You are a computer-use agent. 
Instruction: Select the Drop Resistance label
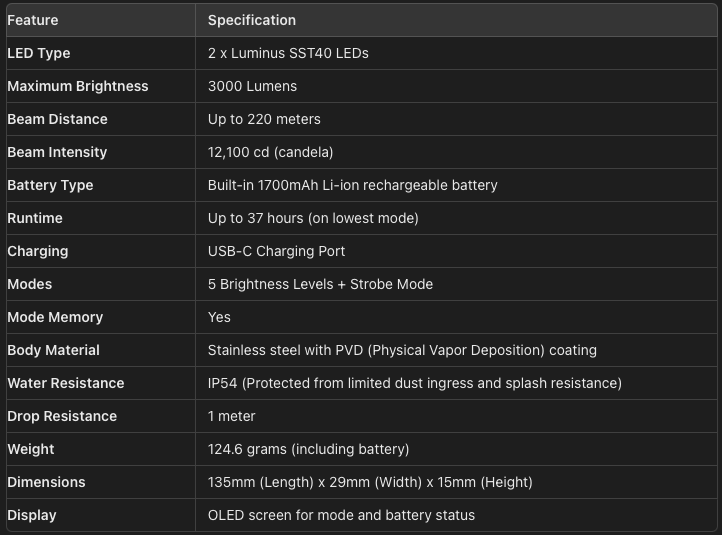(x=62, y=416)
